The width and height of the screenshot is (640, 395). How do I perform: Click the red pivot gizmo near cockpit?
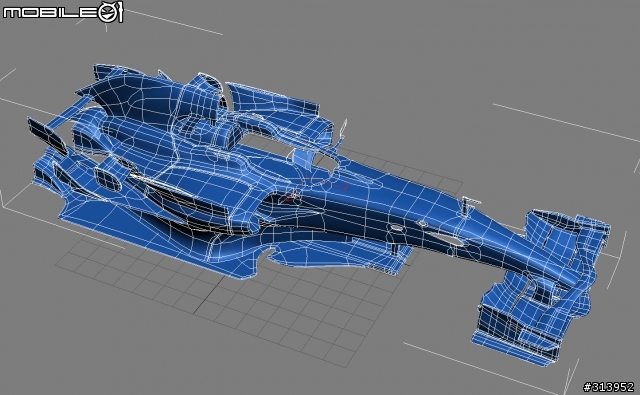(316, 190)
